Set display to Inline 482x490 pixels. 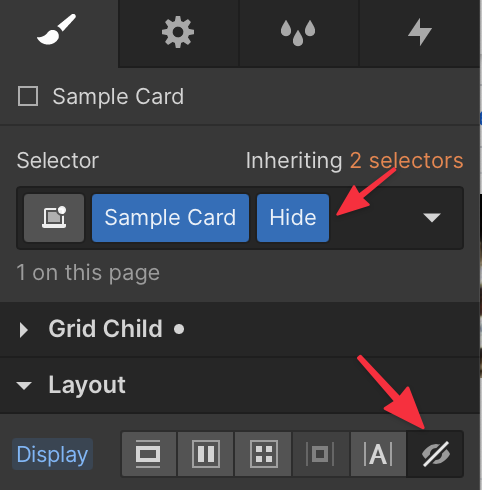point(378,454)
